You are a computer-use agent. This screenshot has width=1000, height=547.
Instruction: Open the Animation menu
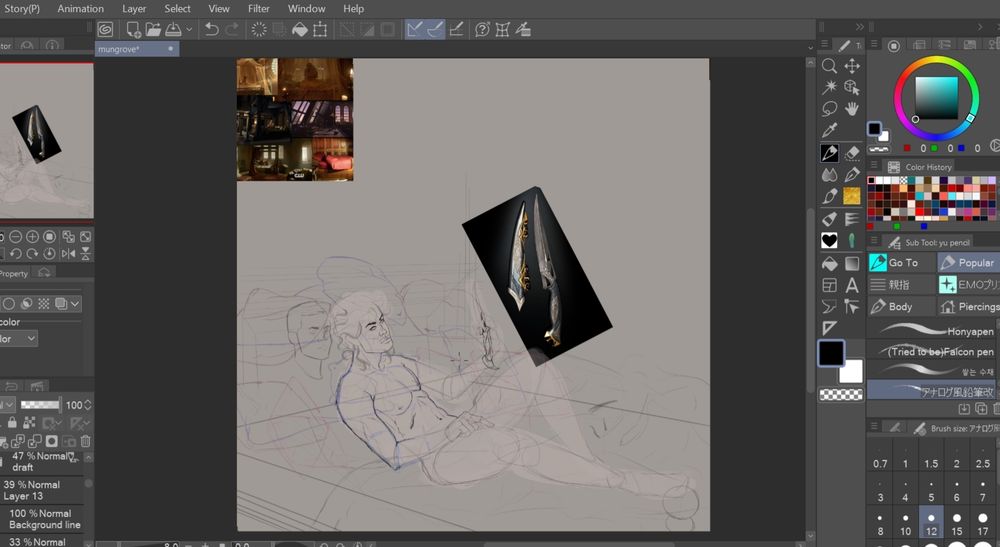pyautogui.click(x=80, y=9)
